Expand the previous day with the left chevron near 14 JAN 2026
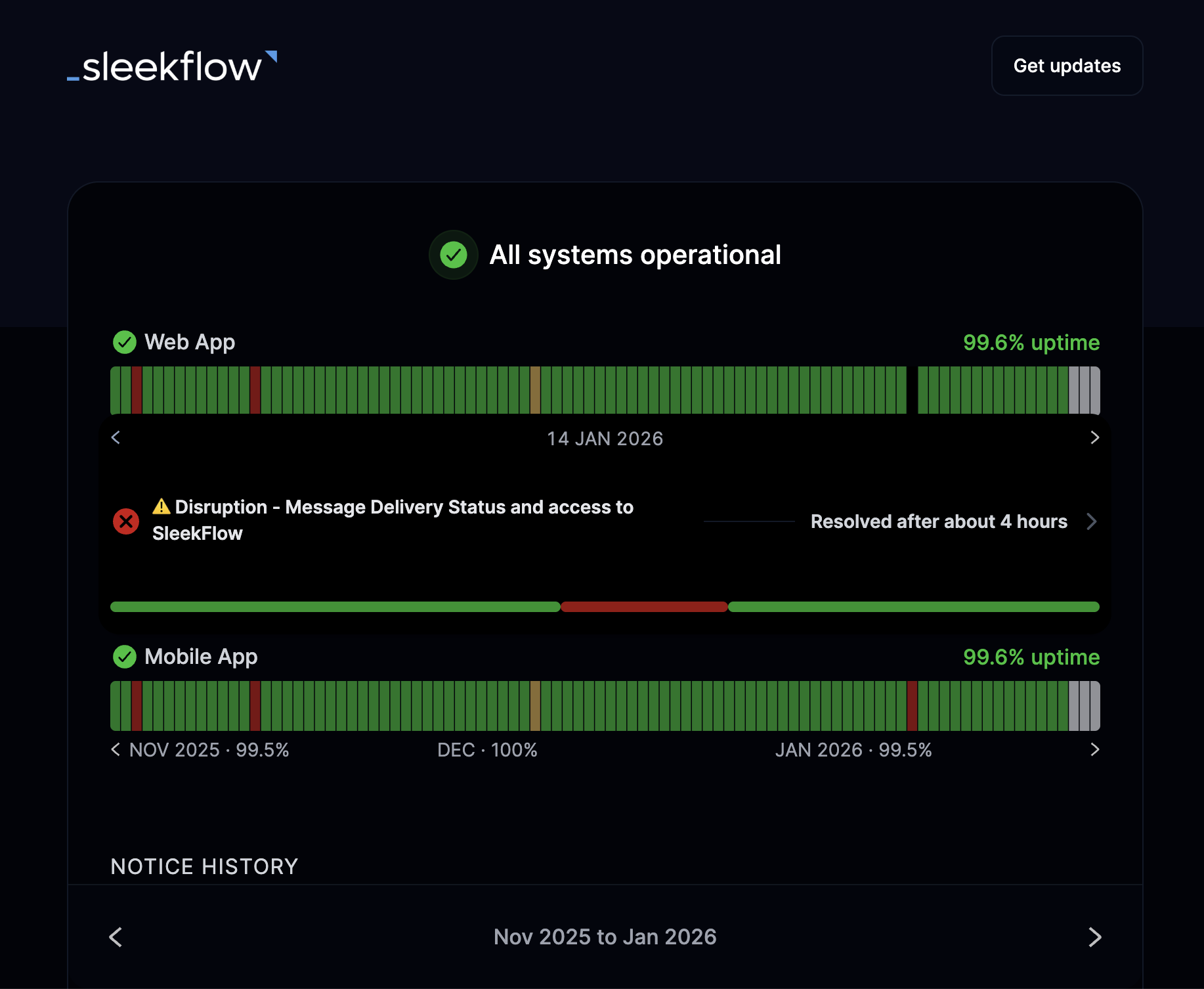The height and width of the screenshot is (989, 1204). click(x=116, y=438)
